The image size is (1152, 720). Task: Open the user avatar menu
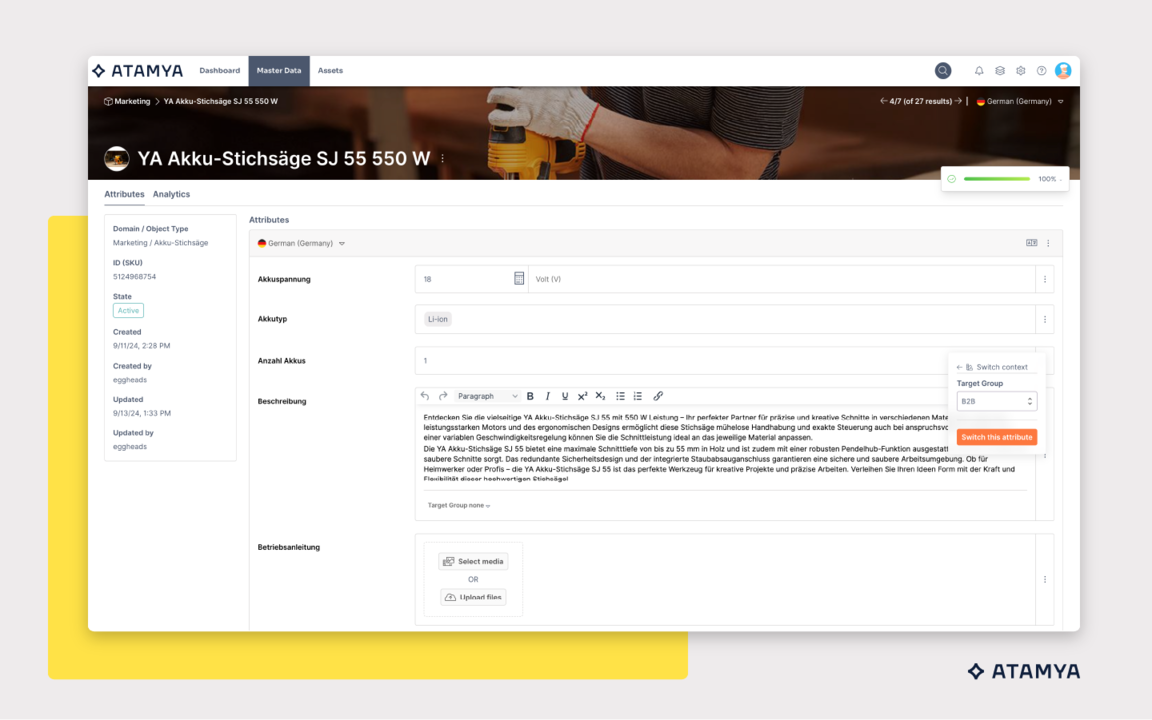click(x=1062, y=71)
